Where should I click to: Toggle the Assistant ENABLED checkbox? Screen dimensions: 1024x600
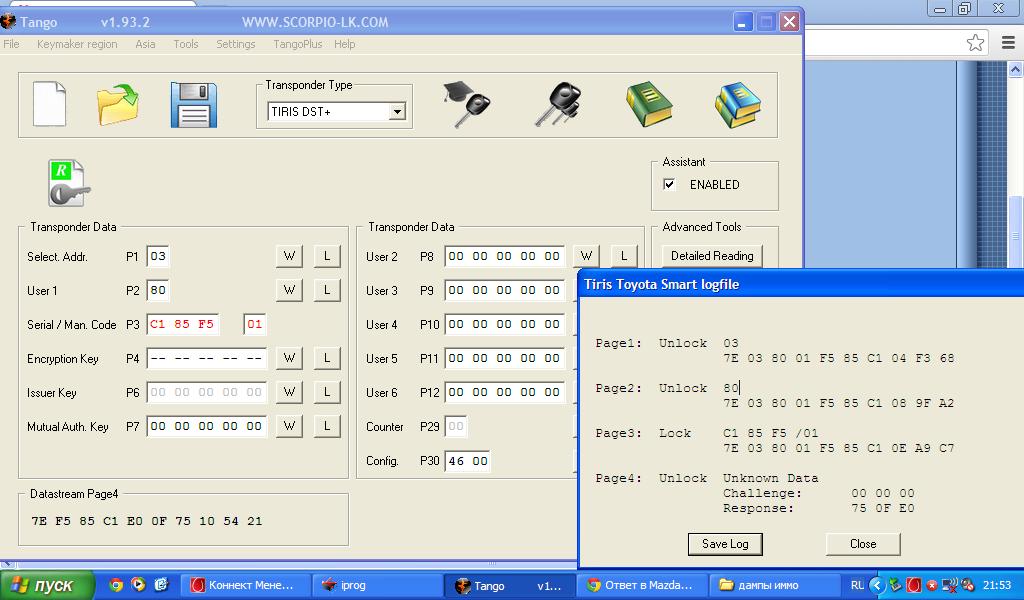point(669,184)
